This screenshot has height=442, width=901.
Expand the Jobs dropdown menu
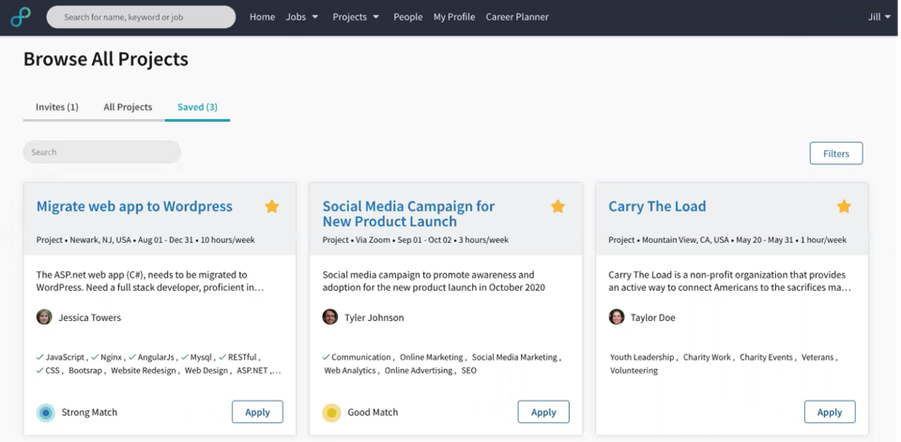click(302, 17)
